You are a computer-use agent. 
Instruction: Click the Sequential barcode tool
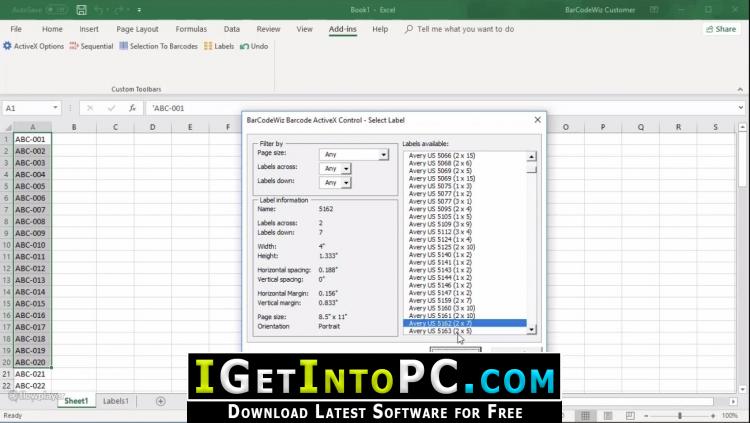[91, 46]
